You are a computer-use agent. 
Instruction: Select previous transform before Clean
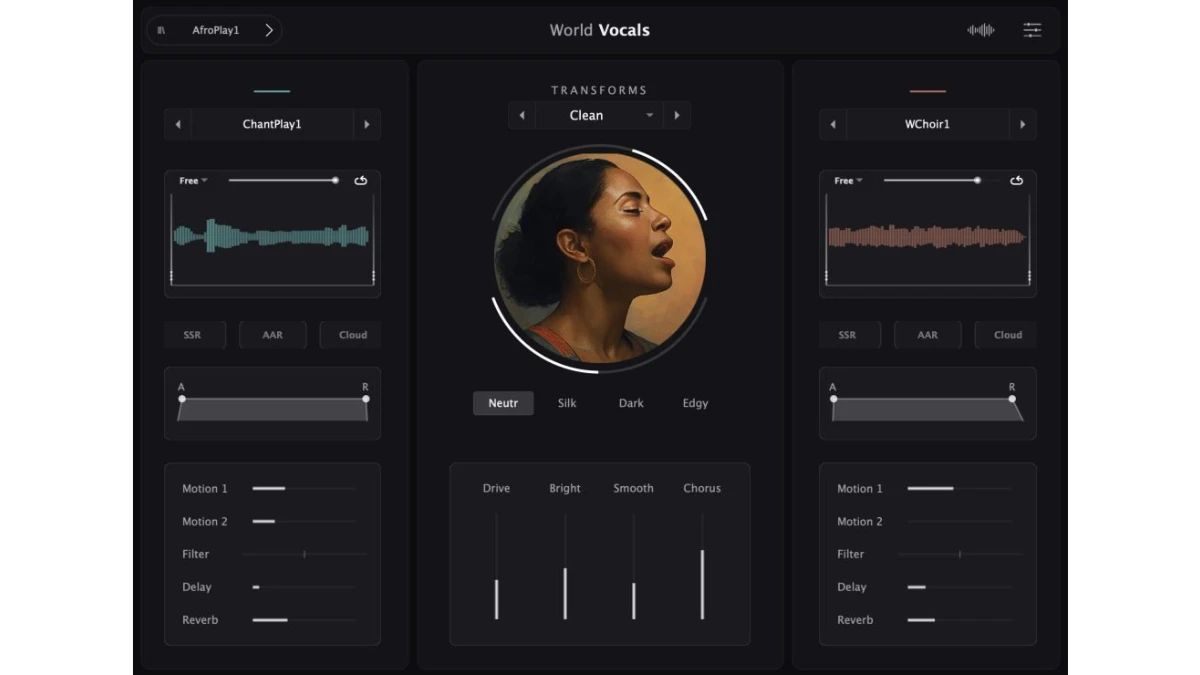[521, 116]
